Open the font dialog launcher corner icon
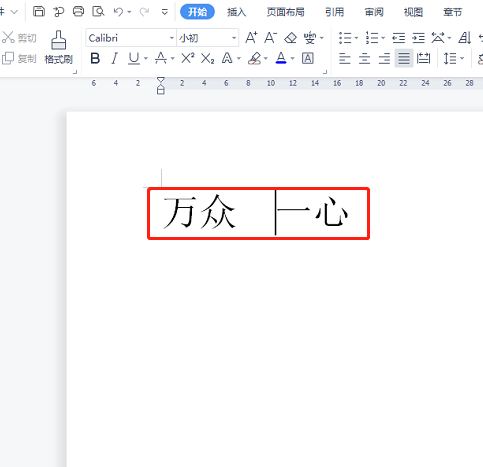The height and width of the screenshot is (467, 483). coord(325,71)
